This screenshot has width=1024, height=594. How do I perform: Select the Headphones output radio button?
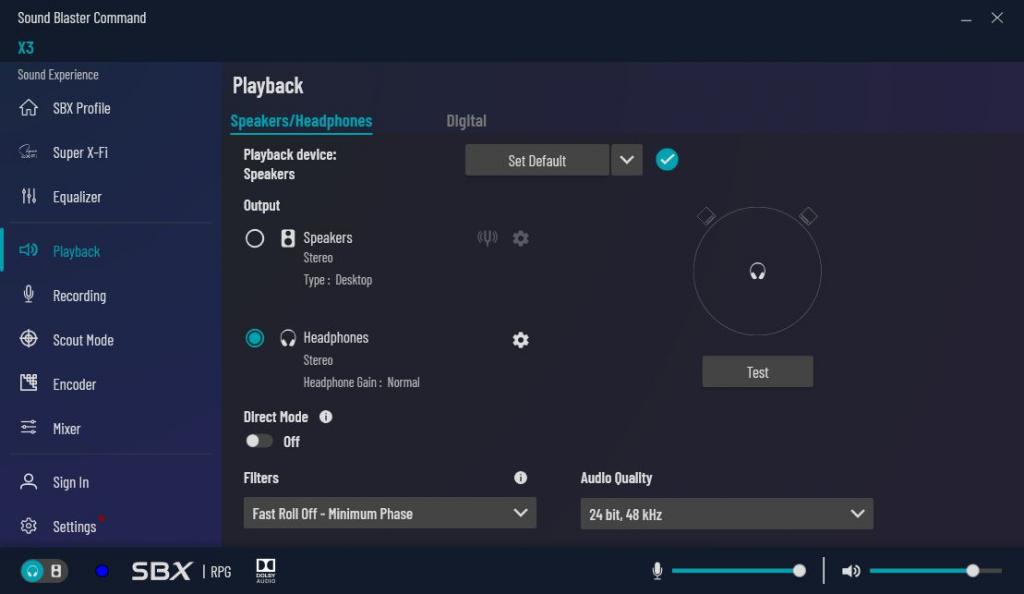click(x=255, y=338)
